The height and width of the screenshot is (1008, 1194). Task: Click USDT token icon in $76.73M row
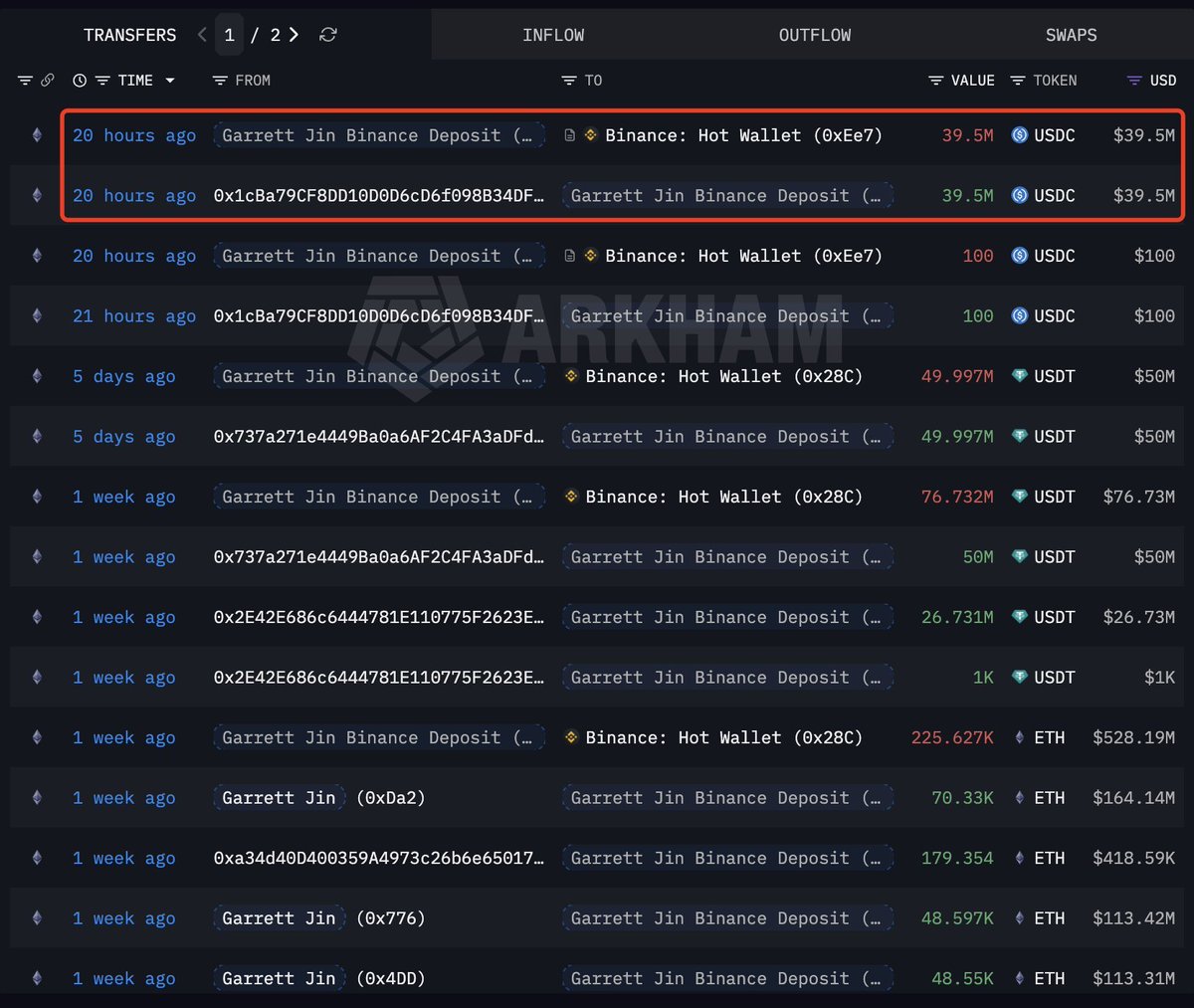tap(1019, 497)
